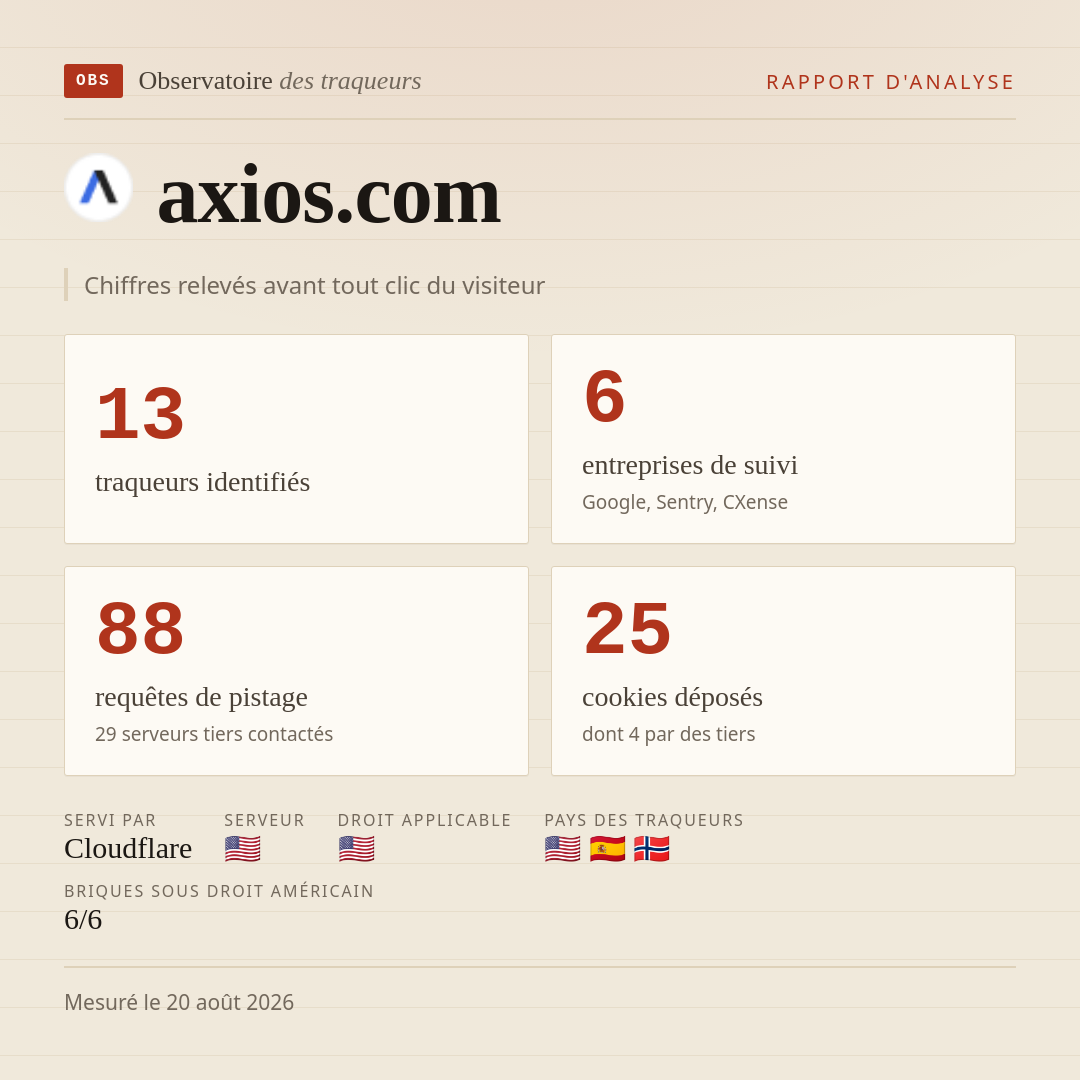Screen dimensions: 1080x1080
Task: Click the Briques sous droit américain label
Action: coord(219,891)
